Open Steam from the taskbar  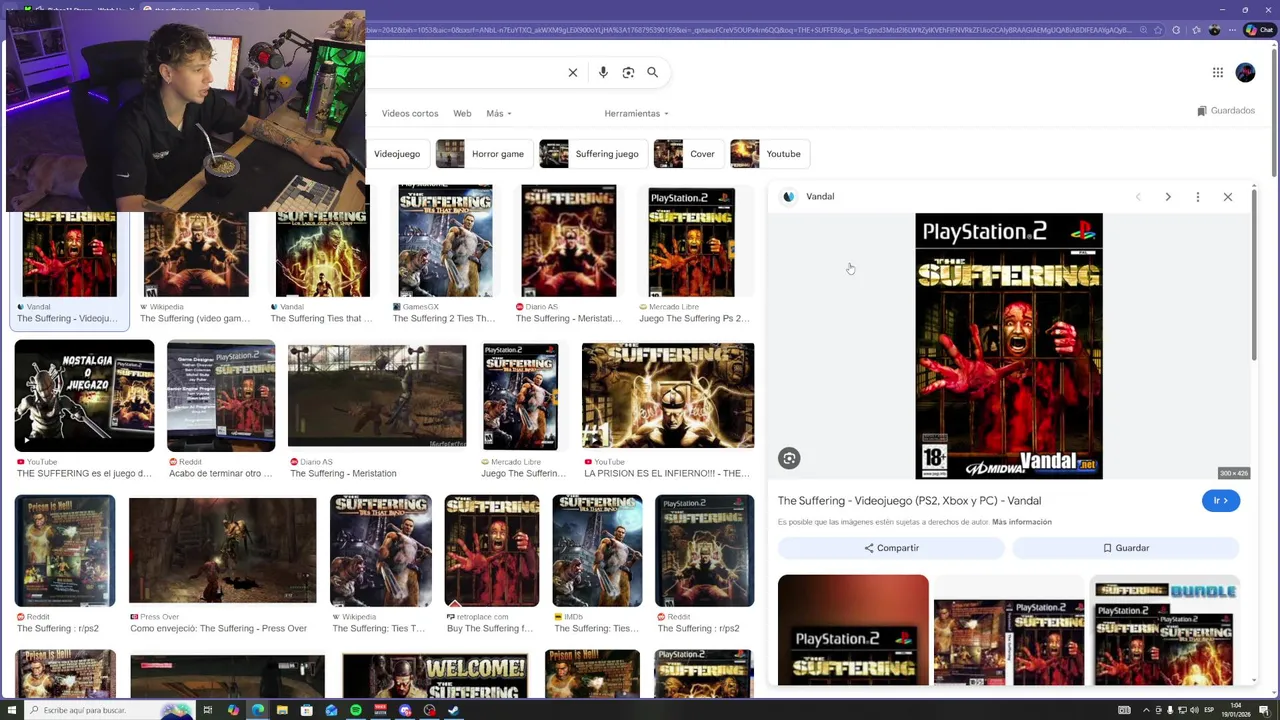coord(454,710)
